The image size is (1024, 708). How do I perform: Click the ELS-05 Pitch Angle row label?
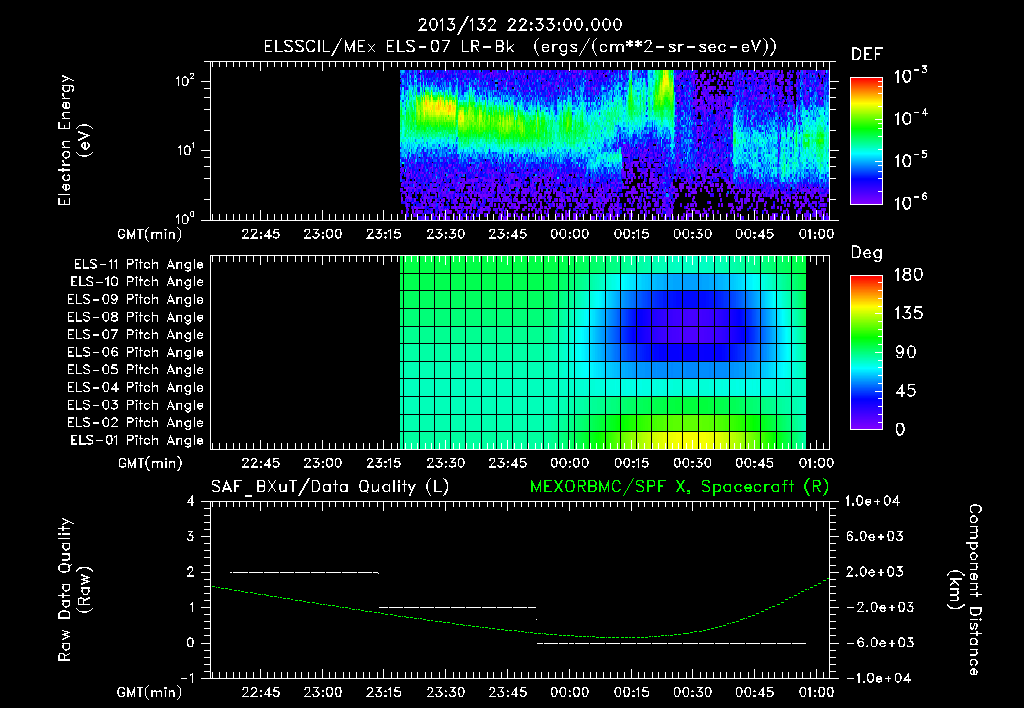pyautogui.click(x=136, y=370)
